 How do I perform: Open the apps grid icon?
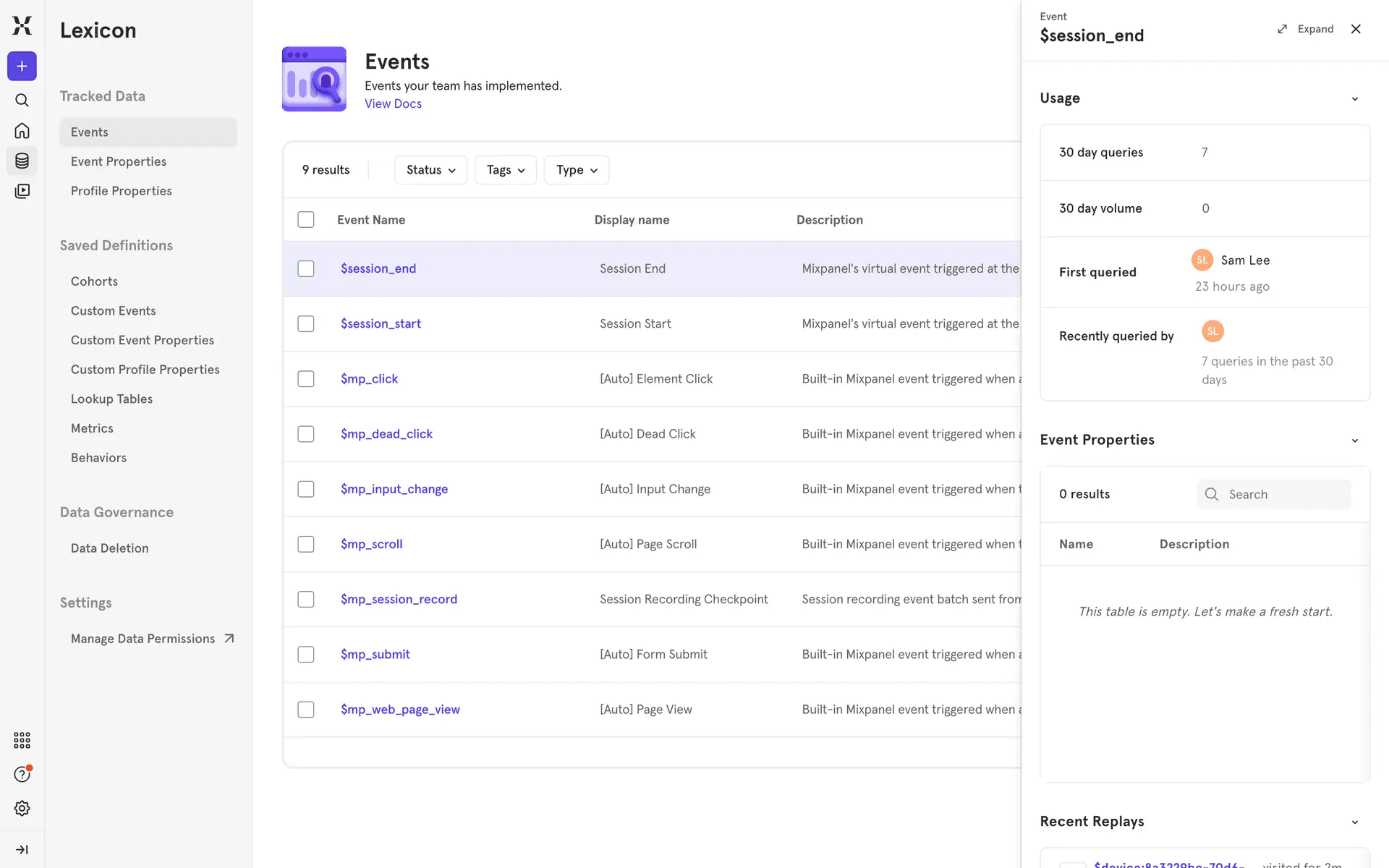click(22, 740)
